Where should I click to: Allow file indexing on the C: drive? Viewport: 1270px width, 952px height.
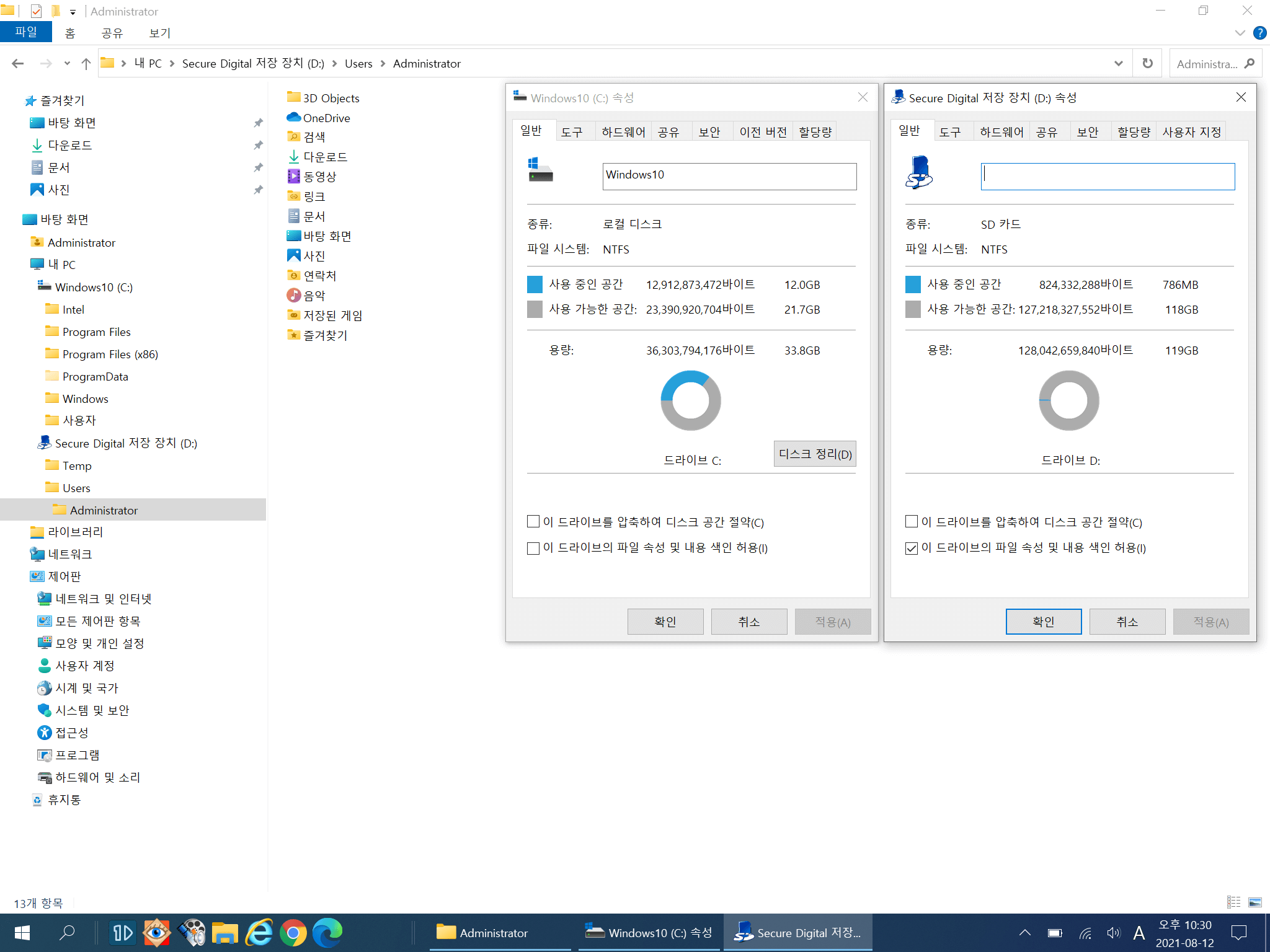click(x=533, y=548)
